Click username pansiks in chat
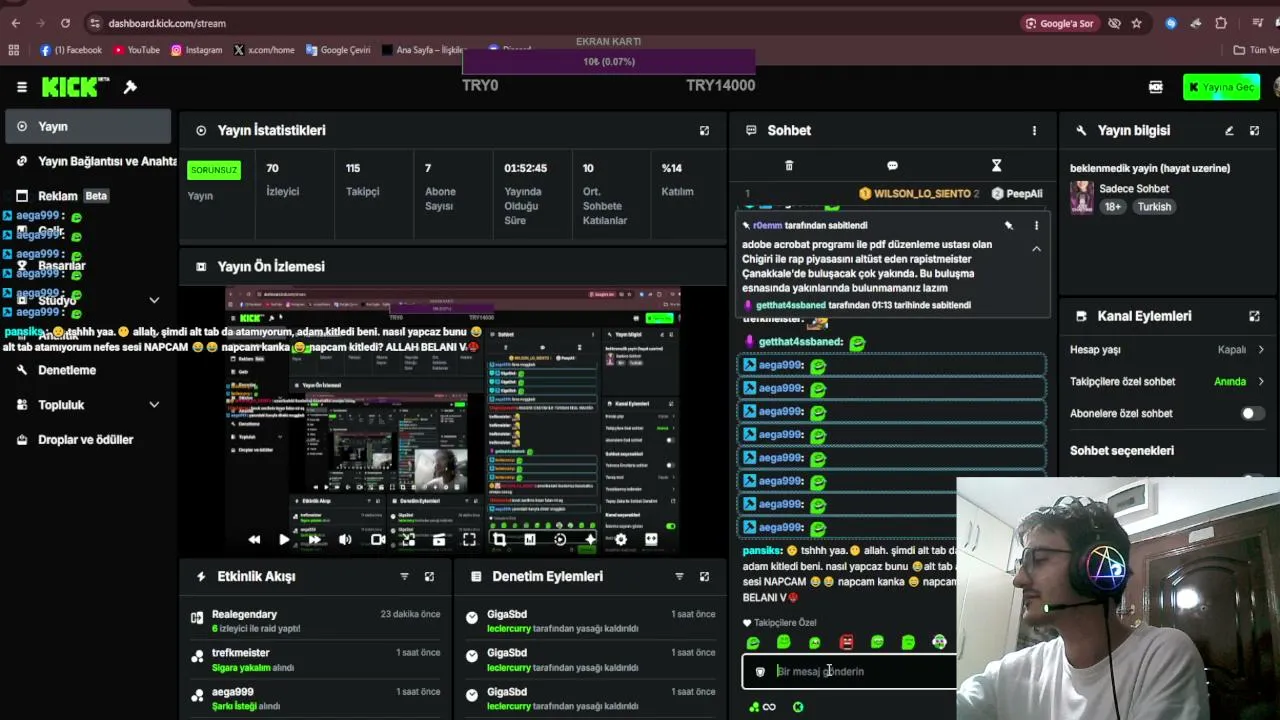This screenshot has width=1280, height=720. coord(761,551)
